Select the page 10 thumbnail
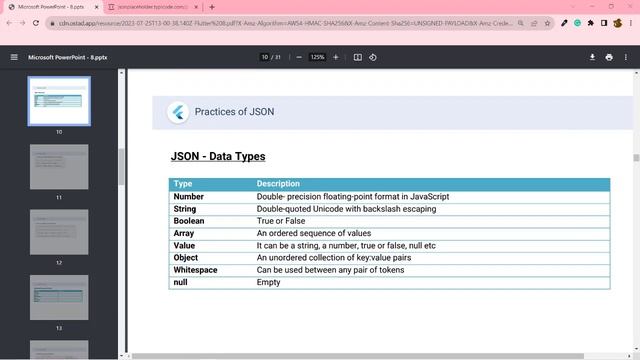The width and height of the screenshot is (640, 360). click(59, 101)
